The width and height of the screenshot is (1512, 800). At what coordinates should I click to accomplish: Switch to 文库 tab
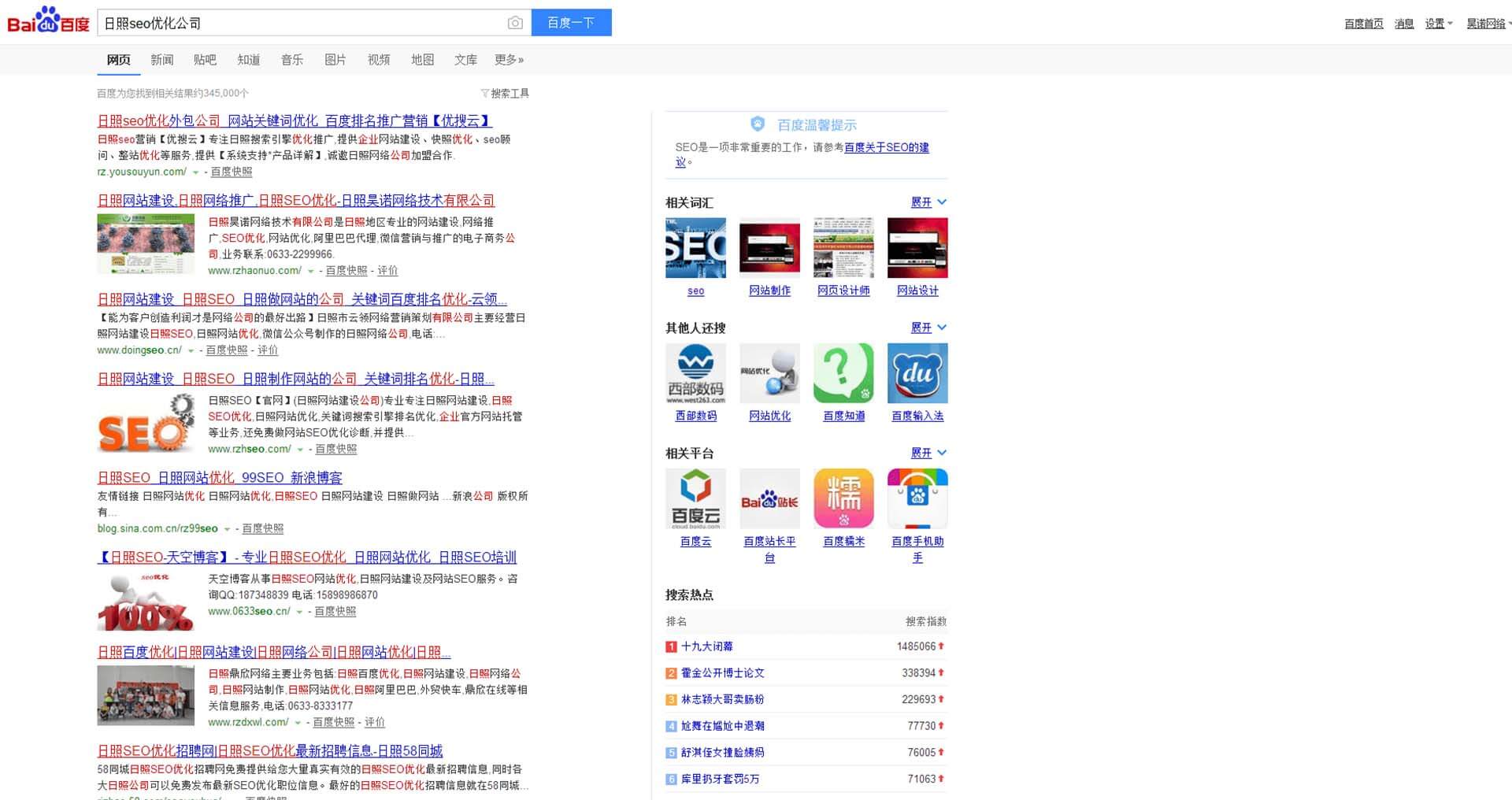pos(465,60)
